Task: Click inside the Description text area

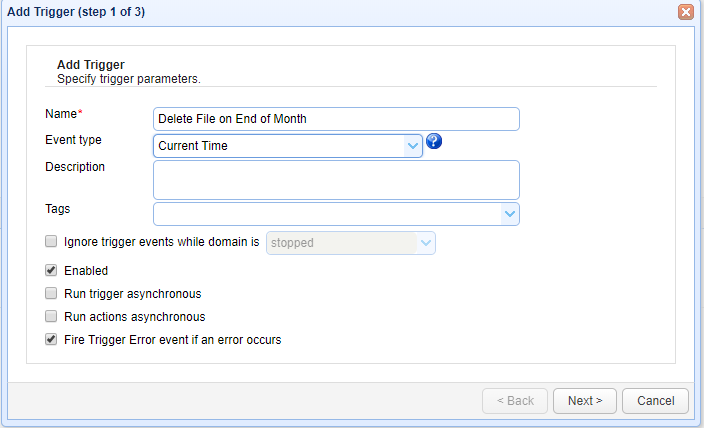Action: (x=336, y=180)
